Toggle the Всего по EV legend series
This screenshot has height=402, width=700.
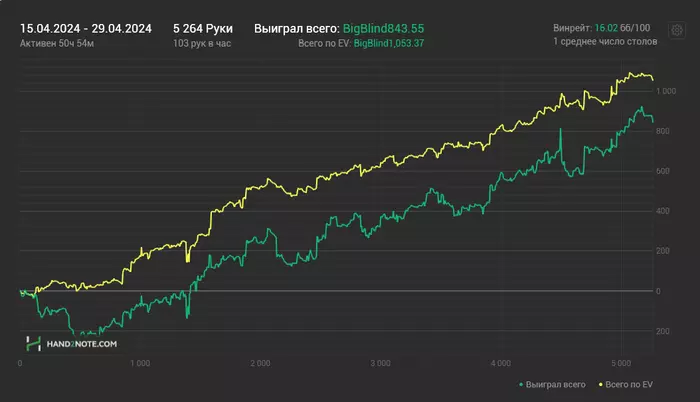(x=630, y=384)
